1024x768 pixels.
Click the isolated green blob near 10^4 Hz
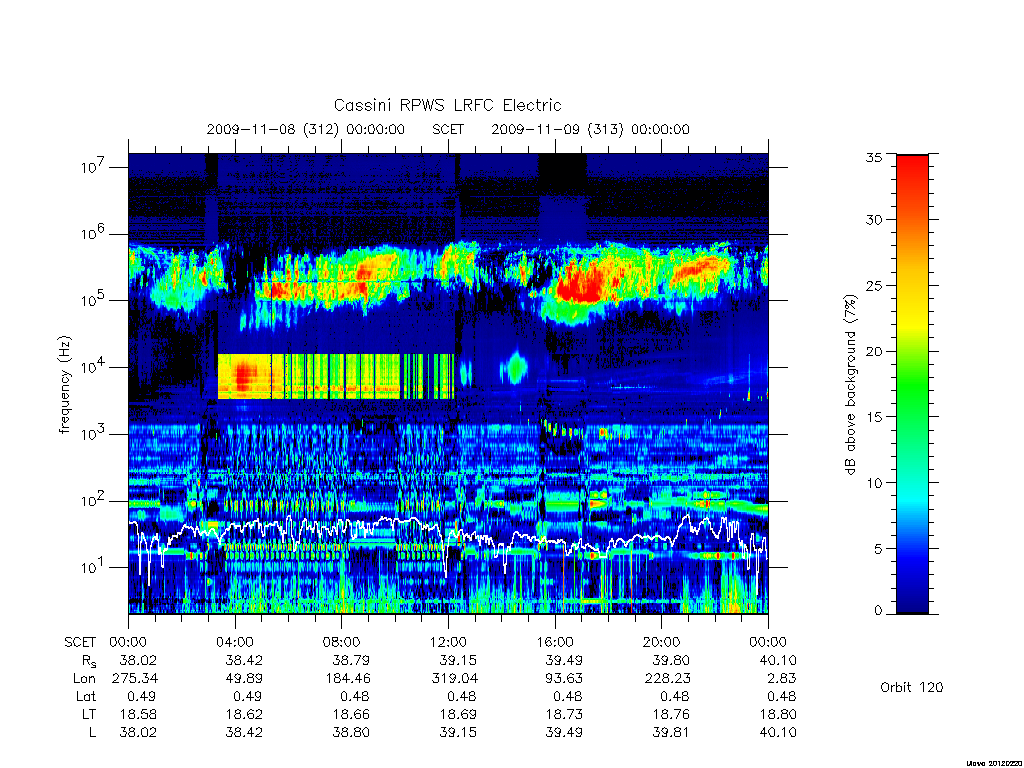pos(517,368)
